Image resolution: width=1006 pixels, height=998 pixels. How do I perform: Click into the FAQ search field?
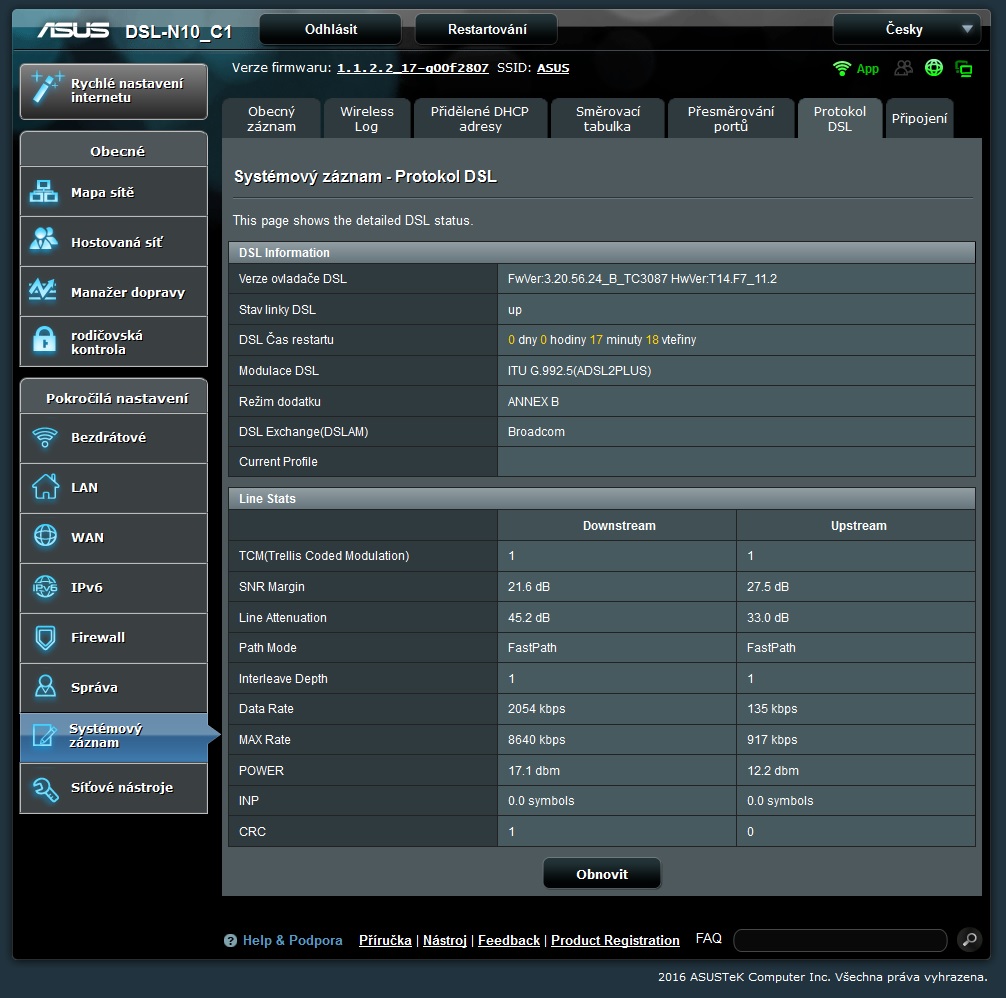click(839, 940)
